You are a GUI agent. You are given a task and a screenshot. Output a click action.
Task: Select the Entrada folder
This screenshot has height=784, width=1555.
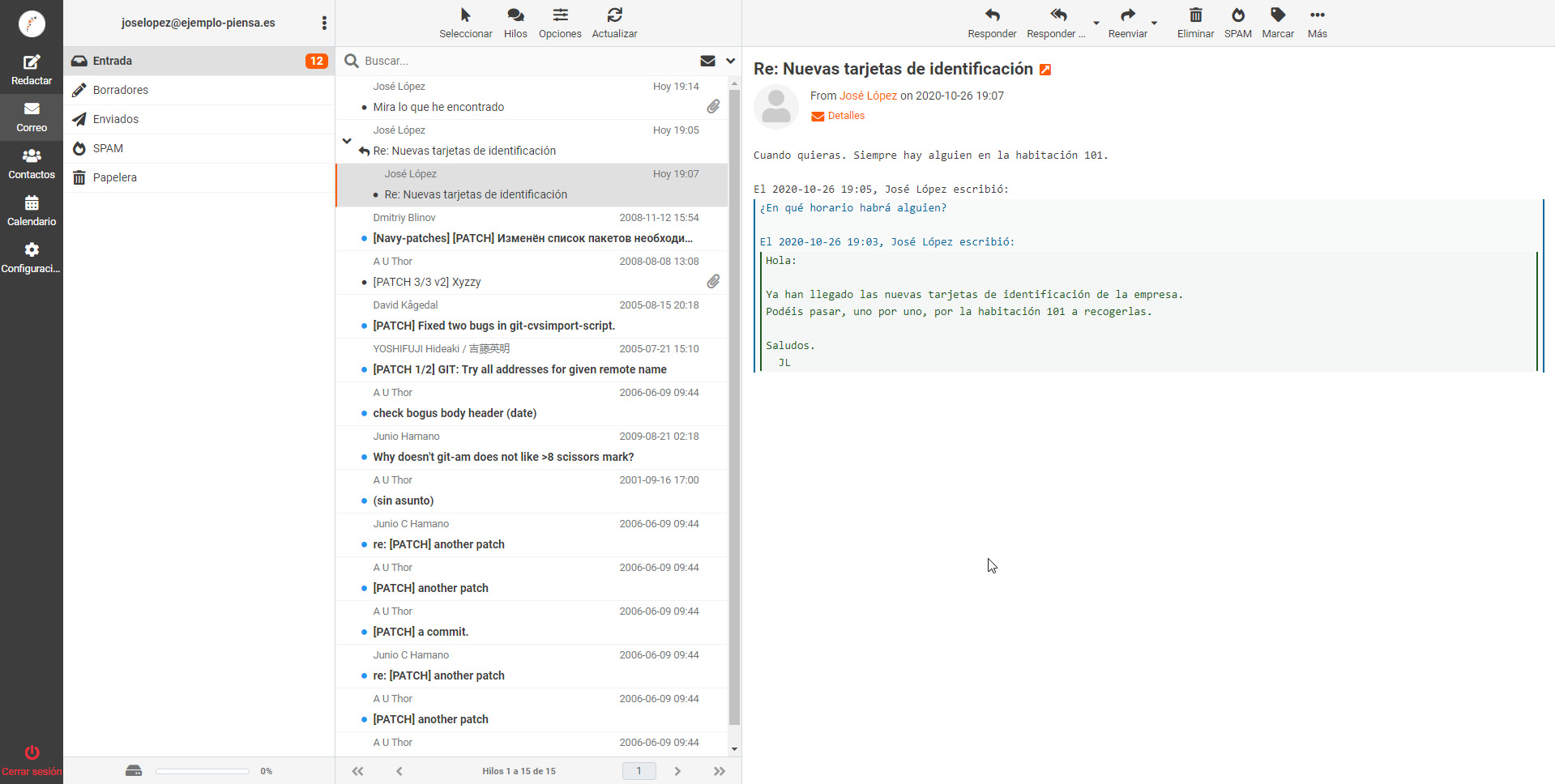(199, 61)
